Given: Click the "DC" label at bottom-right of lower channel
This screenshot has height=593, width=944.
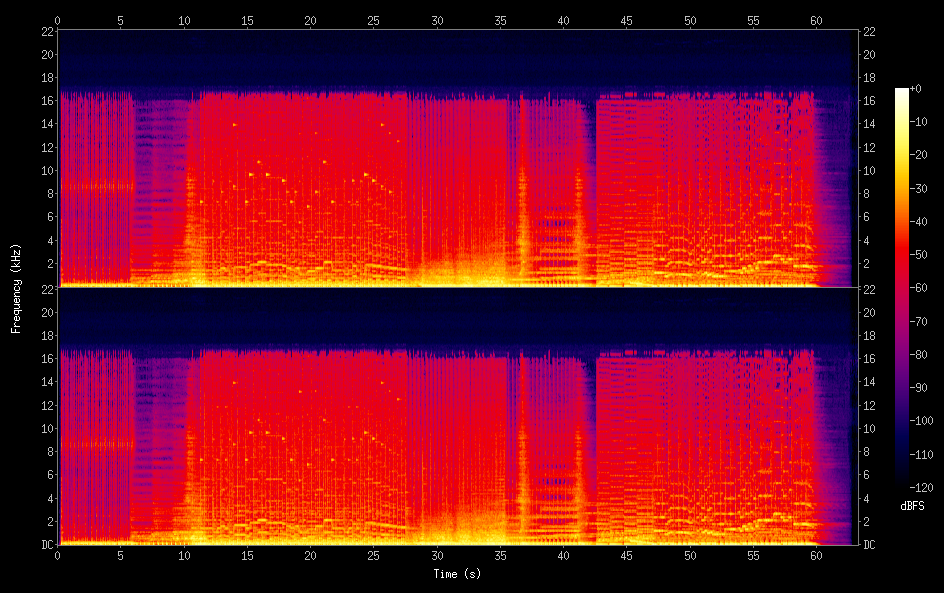Looking at the screenshot, I should (870, 545).
